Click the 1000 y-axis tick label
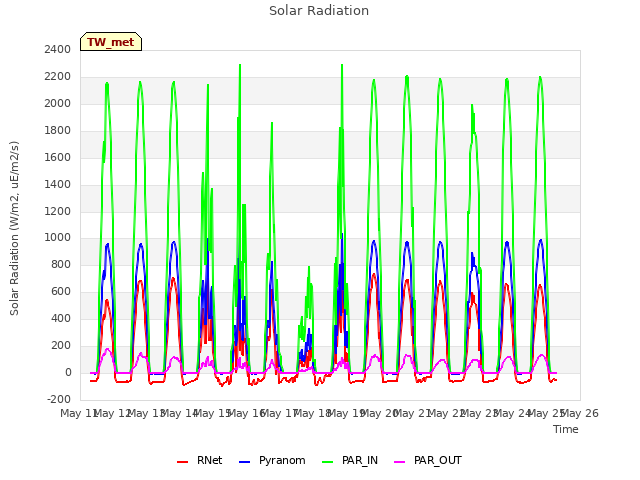The image size is (640, 480). (x=58, y=238)
